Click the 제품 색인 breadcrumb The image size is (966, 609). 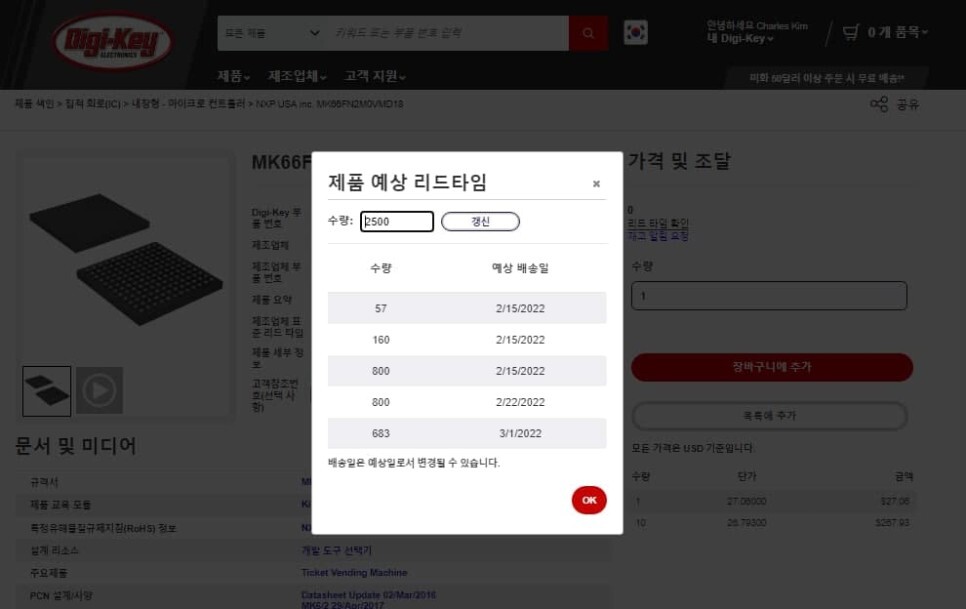34,104
